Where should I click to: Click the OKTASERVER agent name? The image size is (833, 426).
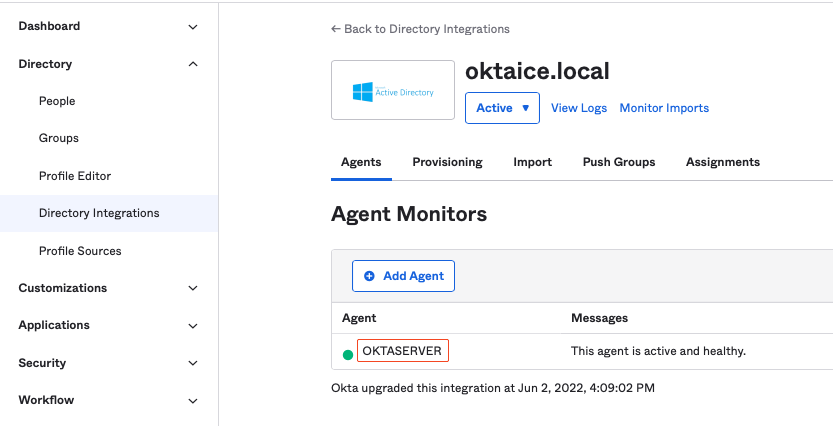402,351
